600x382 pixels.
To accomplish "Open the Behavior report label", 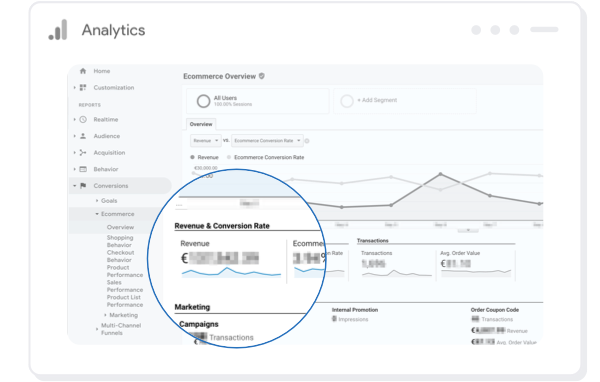I will point(106,169).
